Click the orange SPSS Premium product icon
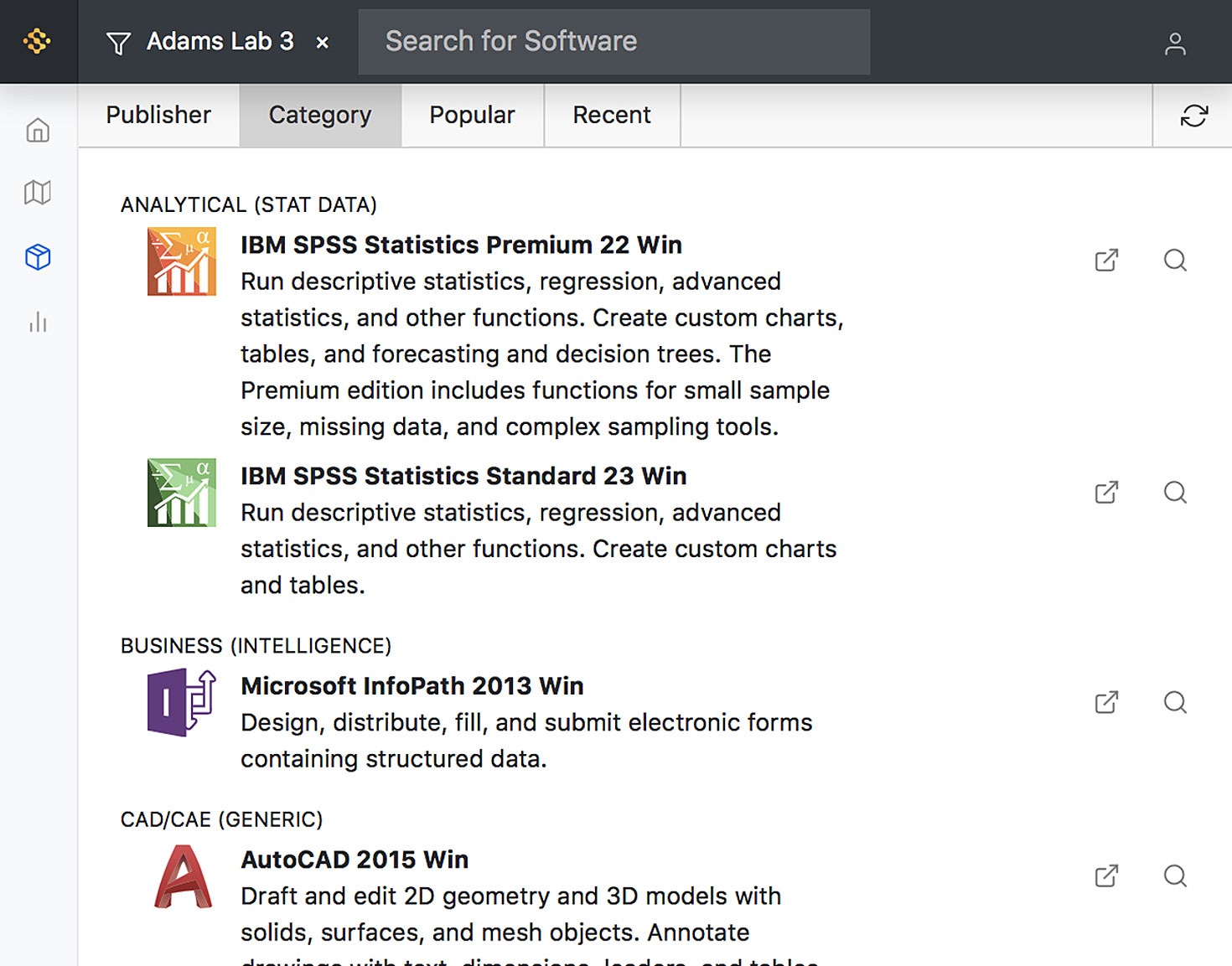This screenshot has width=1232, height=966. [182, 261]
